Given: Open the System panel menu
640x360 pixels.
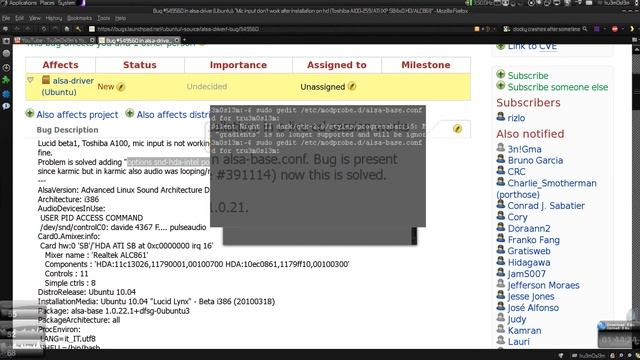Looking at the screenshot, I should click(66, 3).
